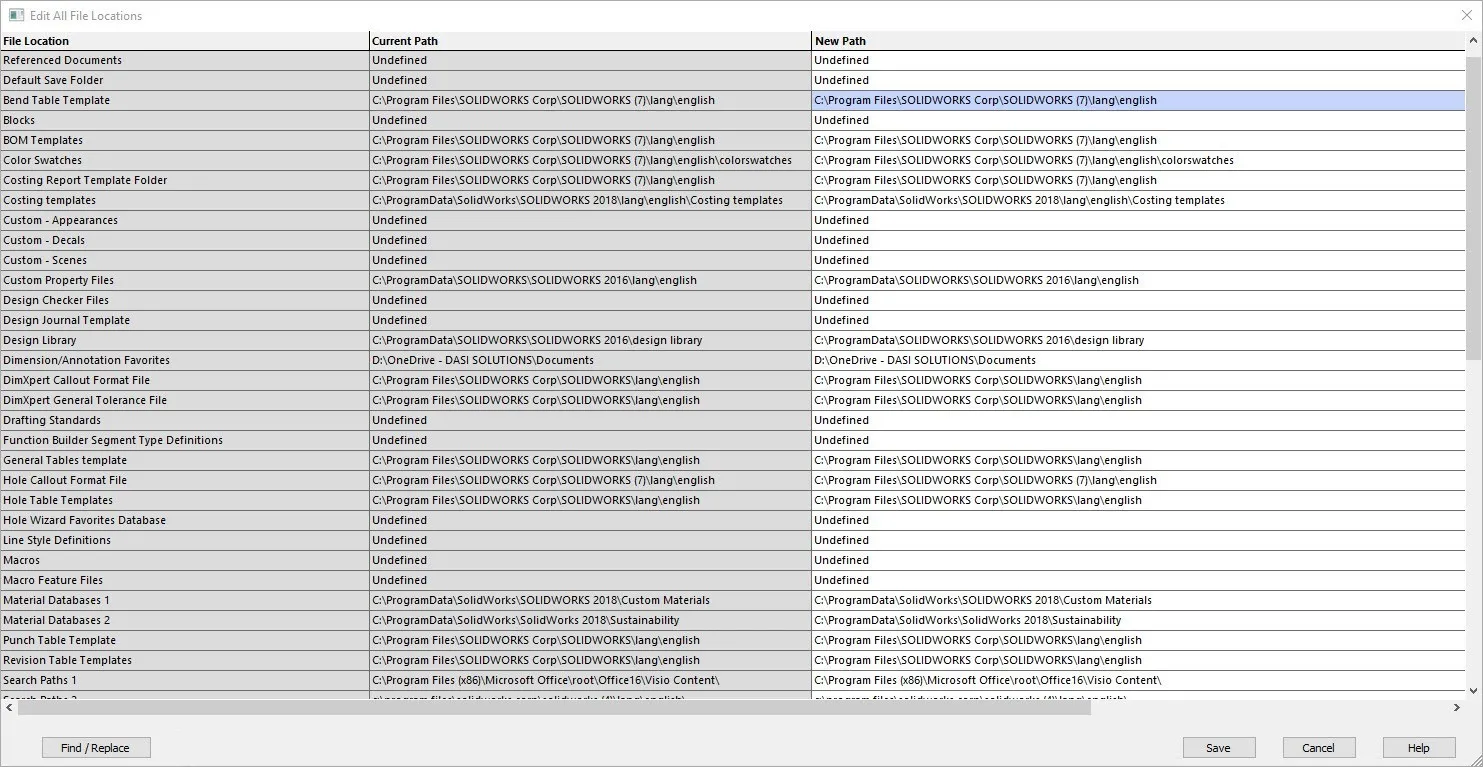This screenshot has height=767, width=1483.
Task: Edit New Path for Design Library
Action: (x=1138, y=340)
